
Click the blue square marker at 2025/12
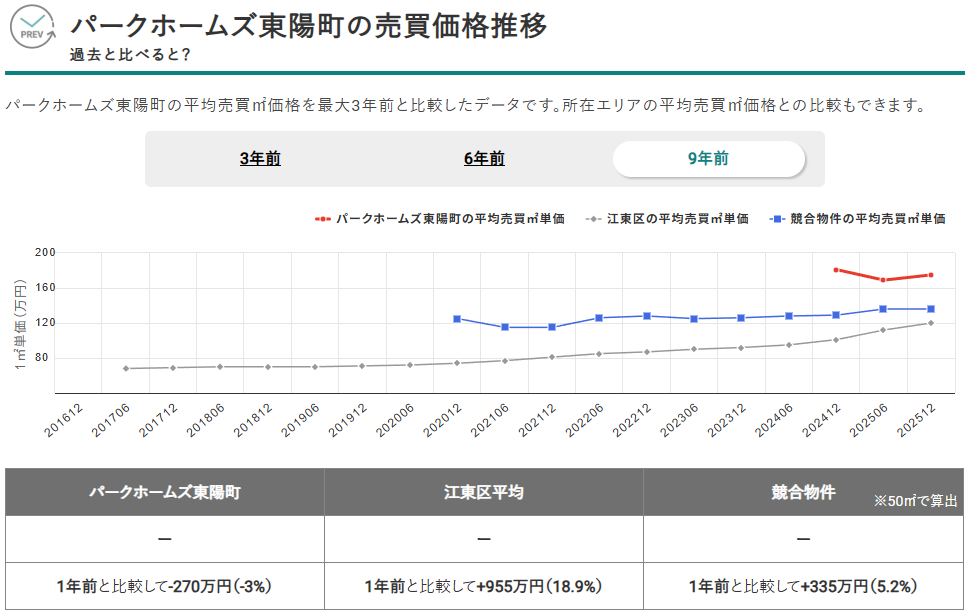coord(930,308)
